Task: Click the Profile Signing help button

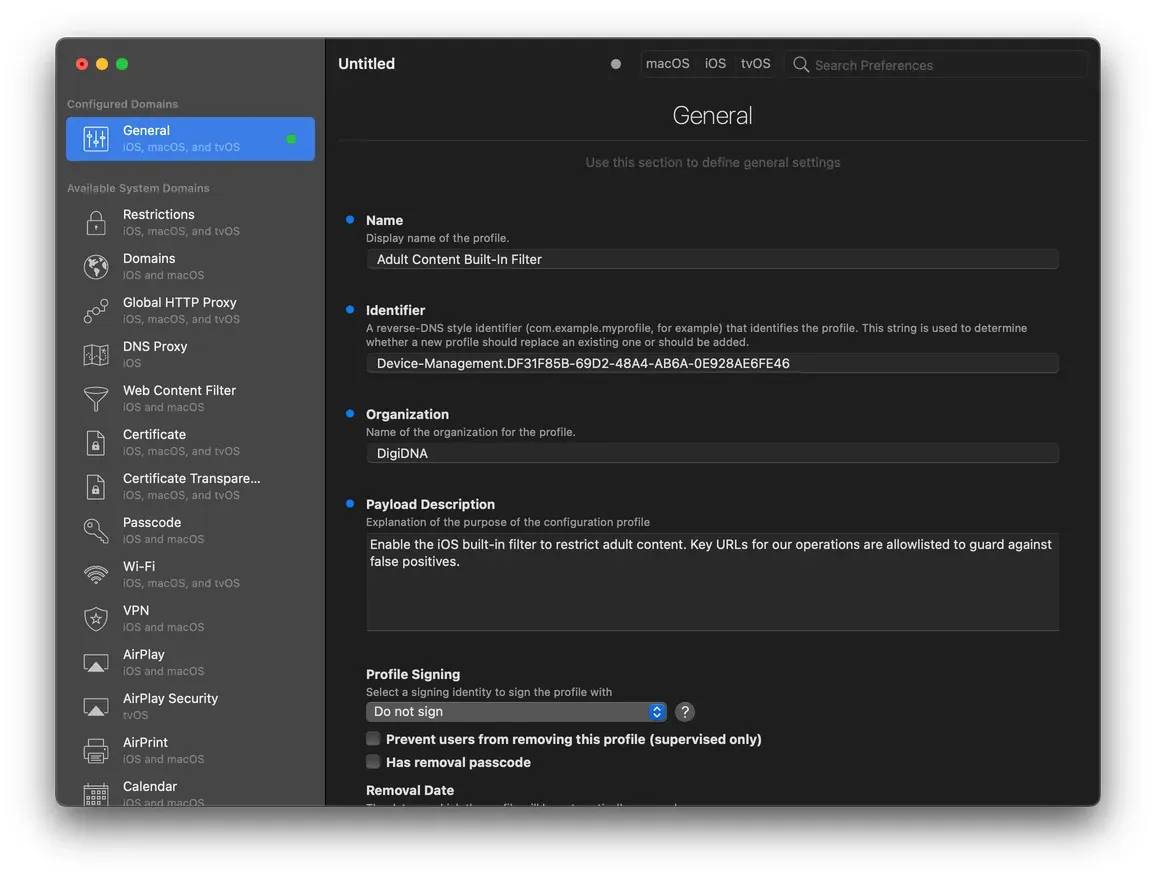Action: (684, 711)
